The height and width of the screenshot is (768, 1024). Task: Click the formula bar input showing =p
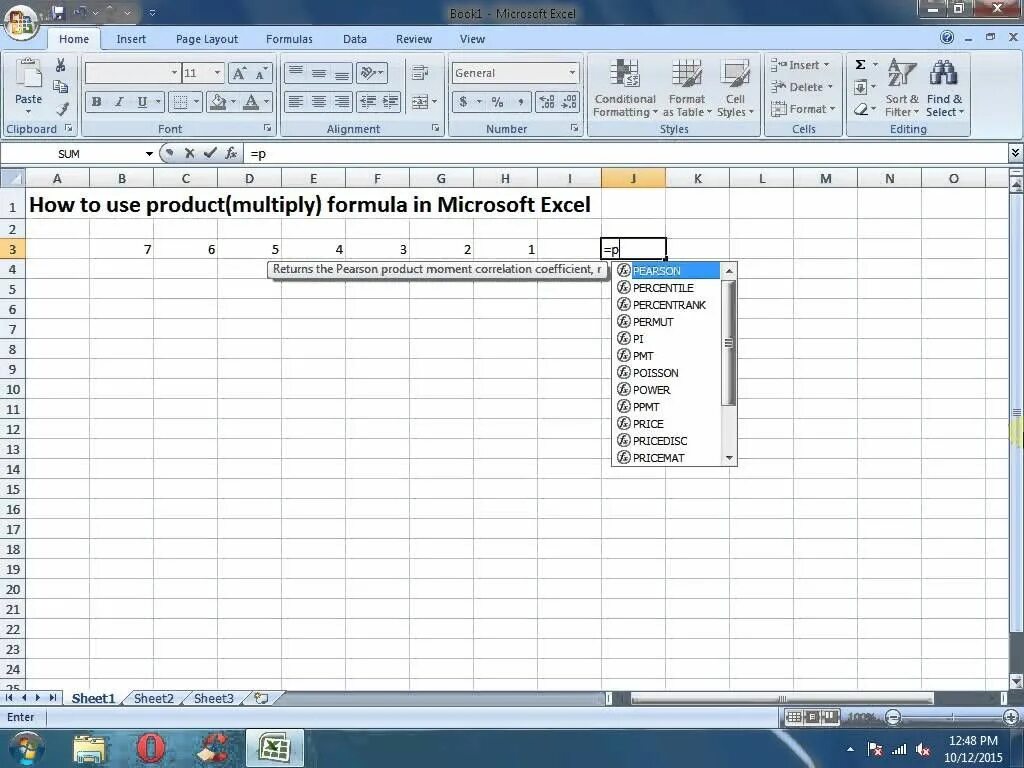pos(626,153)
